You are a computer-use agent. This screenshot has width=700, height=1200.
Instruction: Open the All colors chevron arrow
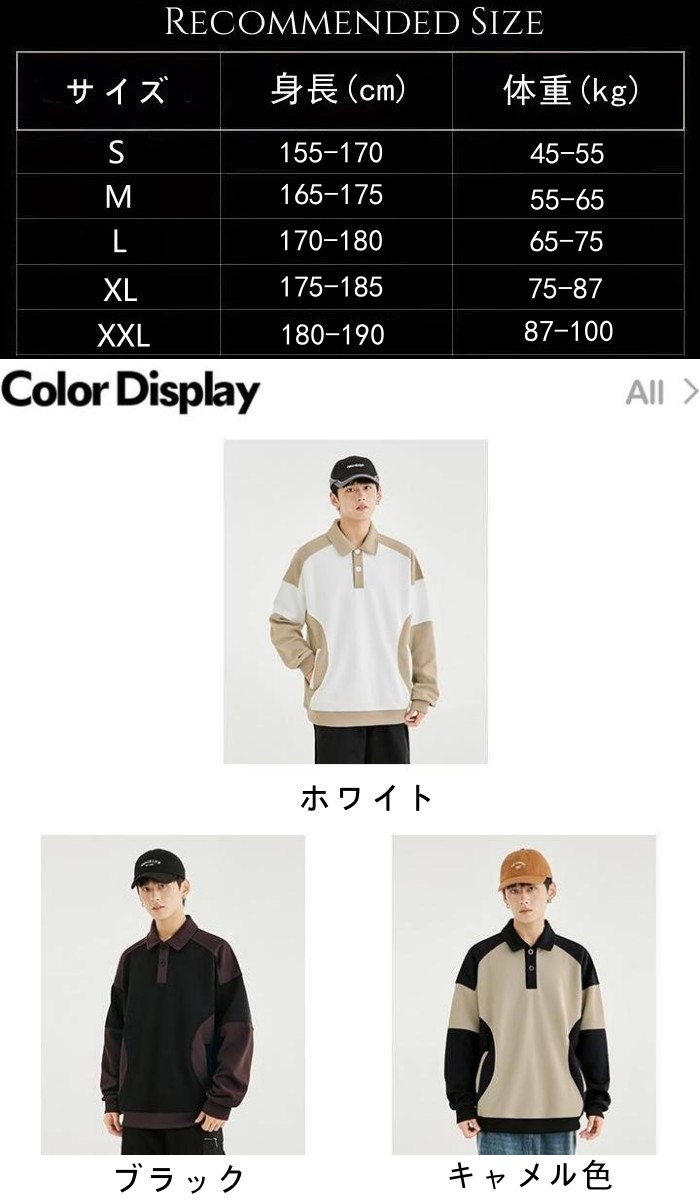tap(689, 392)
